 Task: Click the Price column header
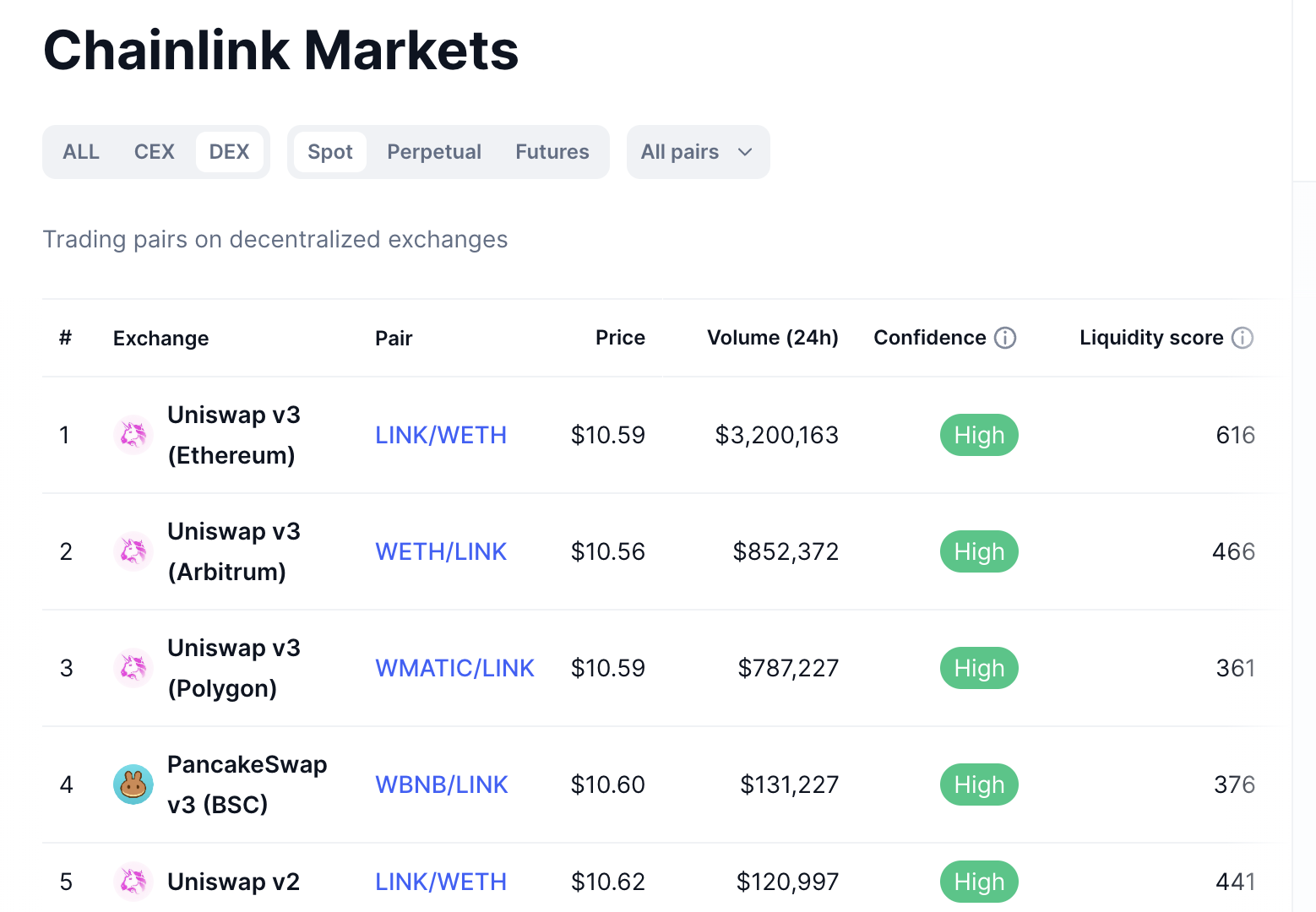pos(620,338)
